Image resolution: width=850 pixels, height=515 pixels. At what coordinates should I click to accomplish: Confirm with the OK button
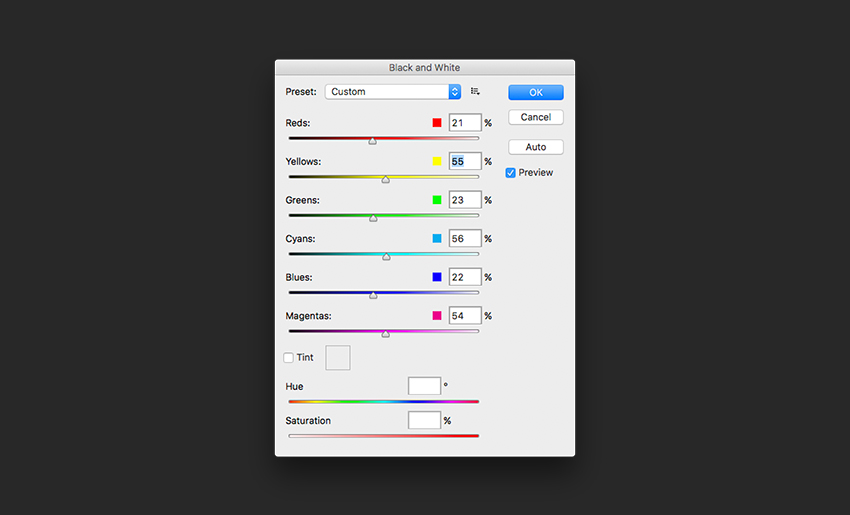pyautogui.click(x=536, y=92)
